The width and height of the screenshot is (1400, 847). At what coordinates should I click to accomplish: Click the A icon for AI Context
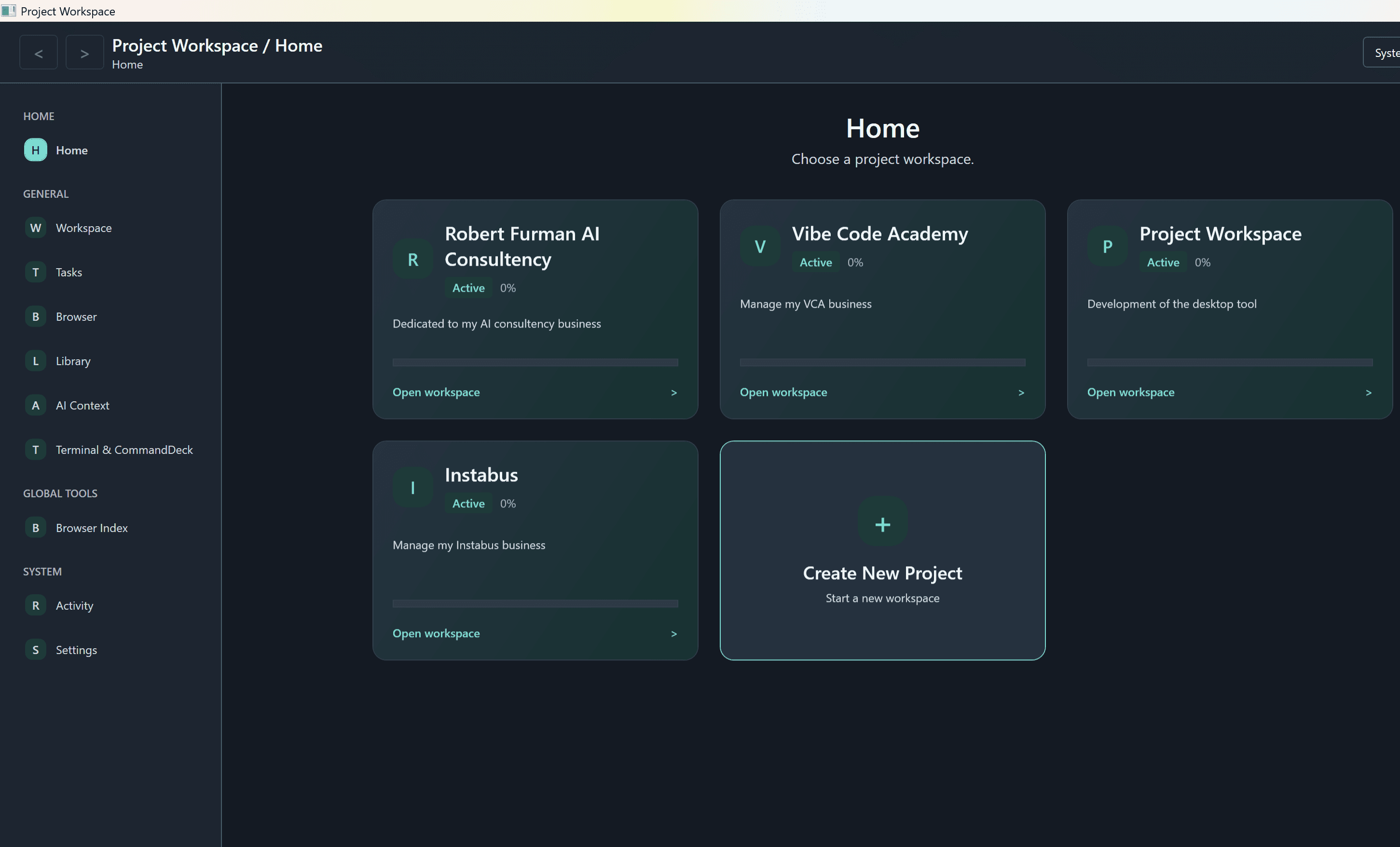35,405
